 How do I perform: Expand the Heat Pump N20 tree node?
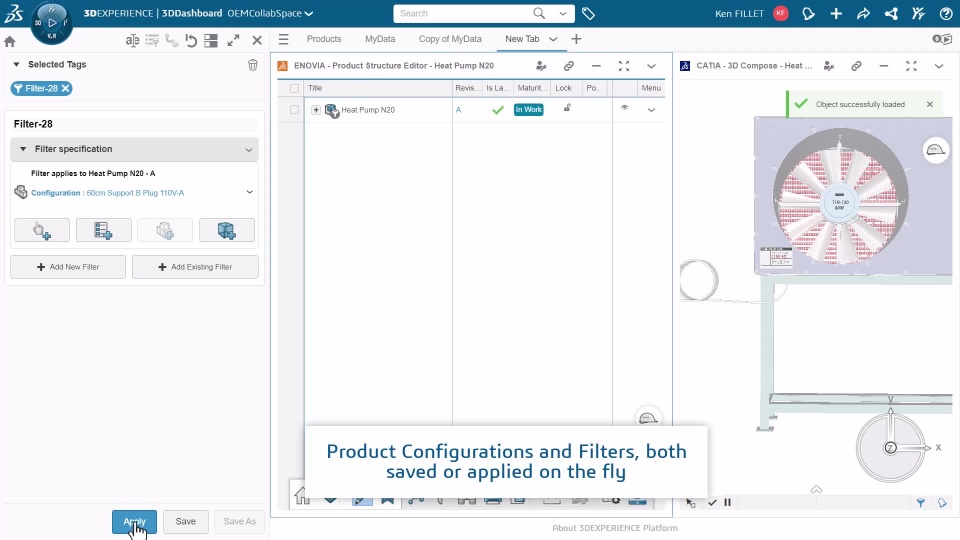[316, 110]
